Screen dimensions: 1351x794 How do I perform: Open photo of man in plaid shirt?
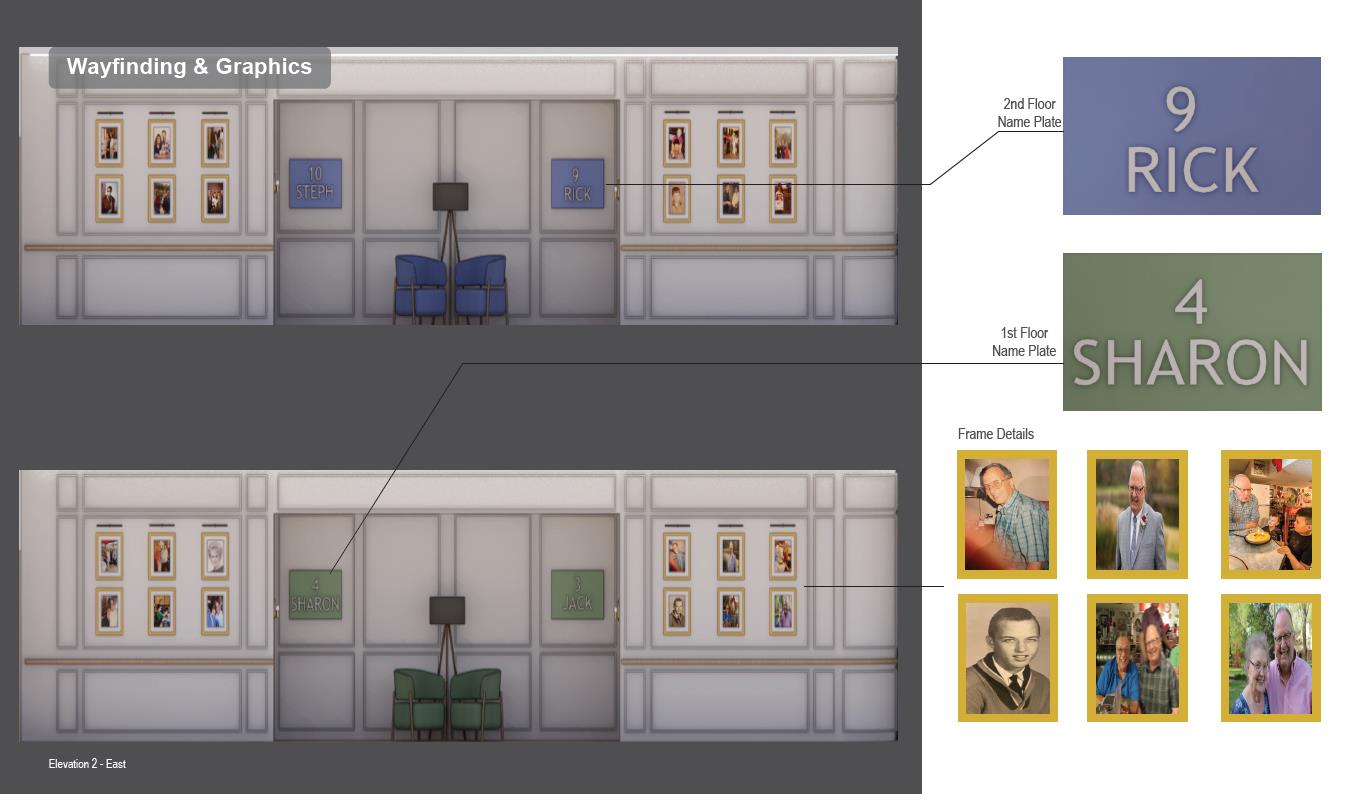click(1007, 514)
